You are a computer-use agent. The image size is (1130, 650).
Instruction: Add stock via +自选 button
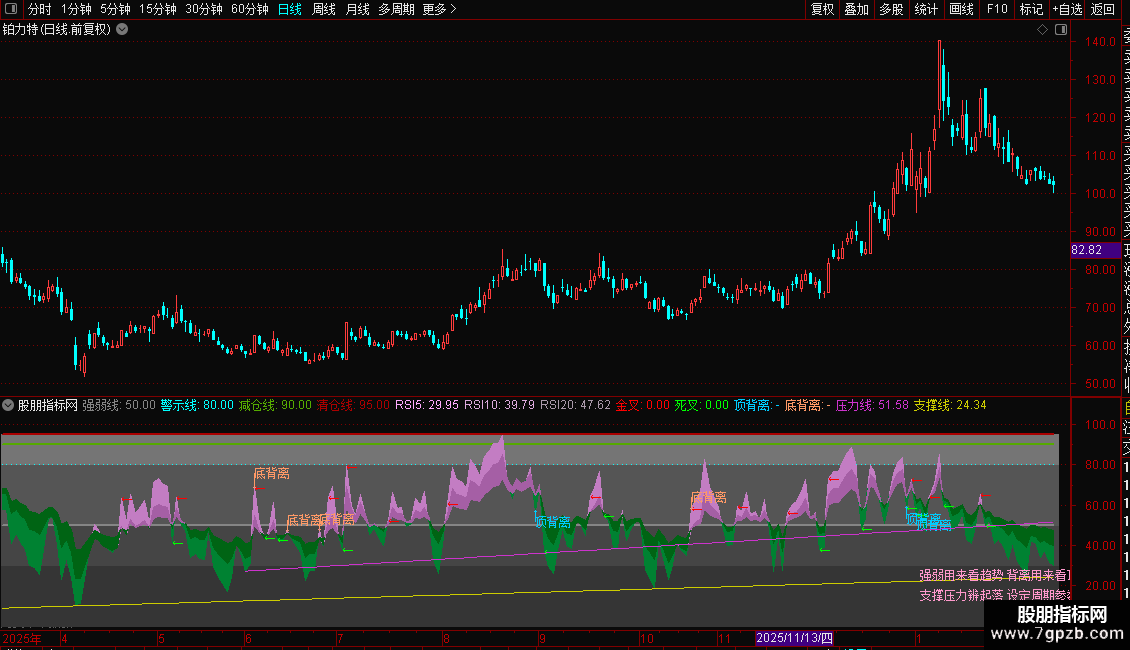pyautogui.click(x=1067, y=9)
